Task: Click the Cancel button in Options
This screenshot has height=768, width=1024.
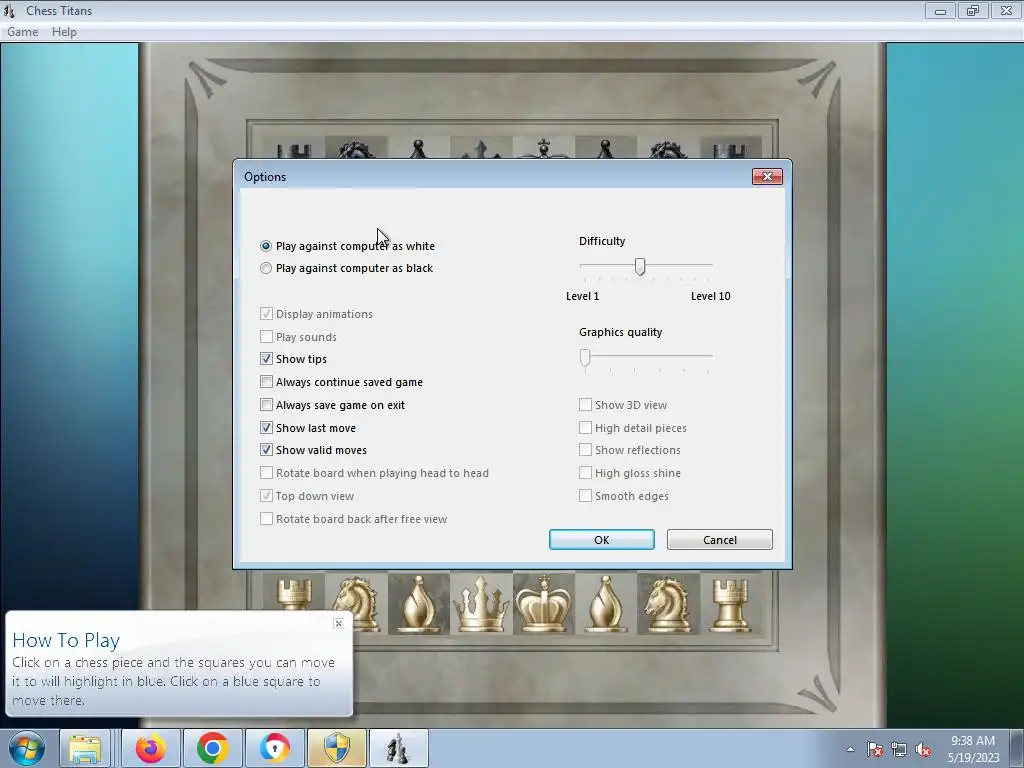Action: [x=720, y=539]
